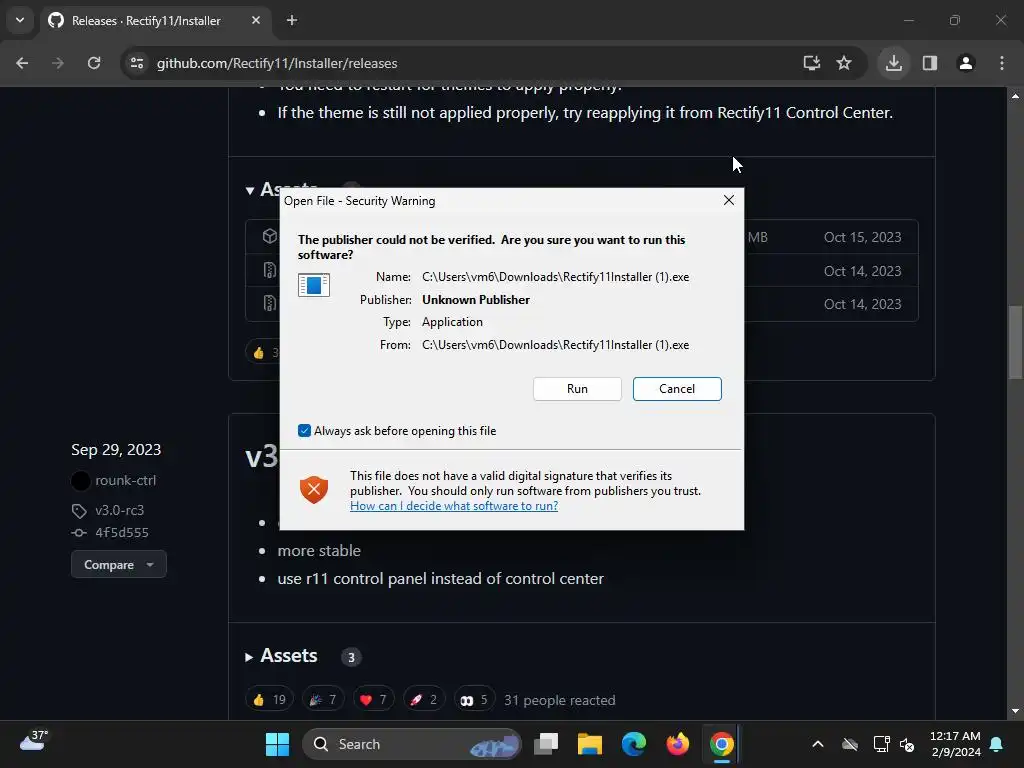The image size is (1024, 768).
Task: View site information icon in address bar
Action: point(136,63)
